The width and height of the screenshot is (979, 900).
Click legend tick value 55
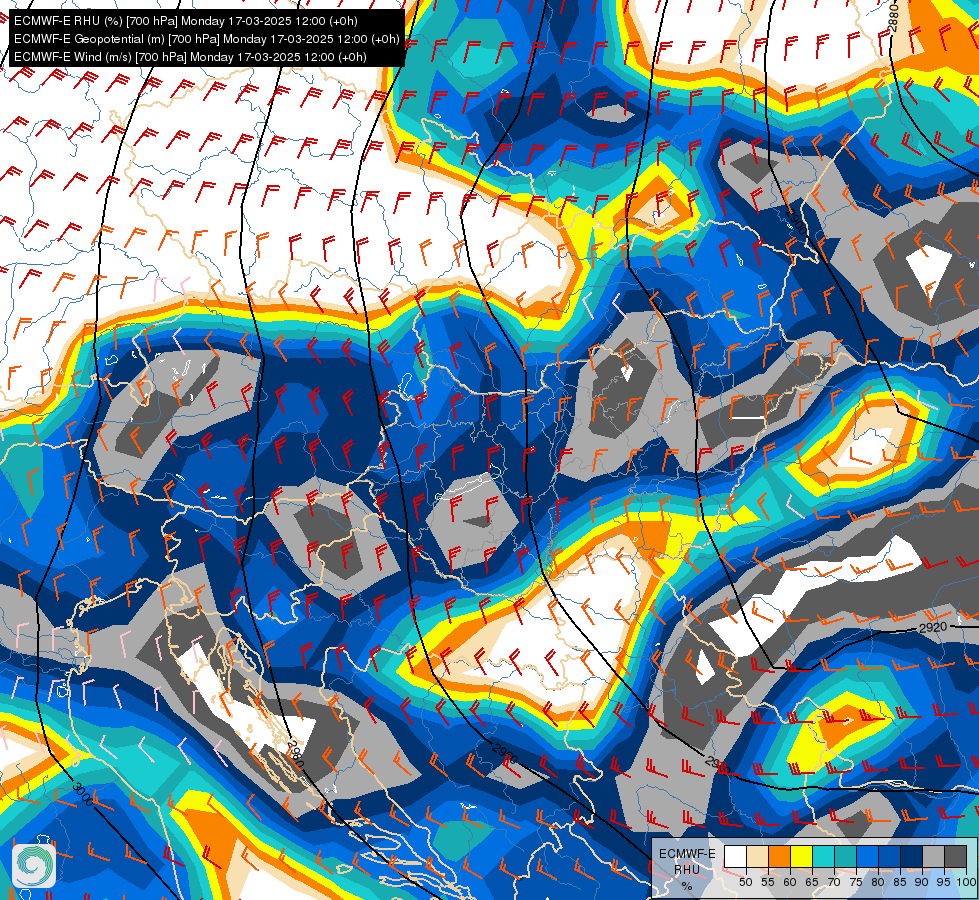[x=768, y=883]
